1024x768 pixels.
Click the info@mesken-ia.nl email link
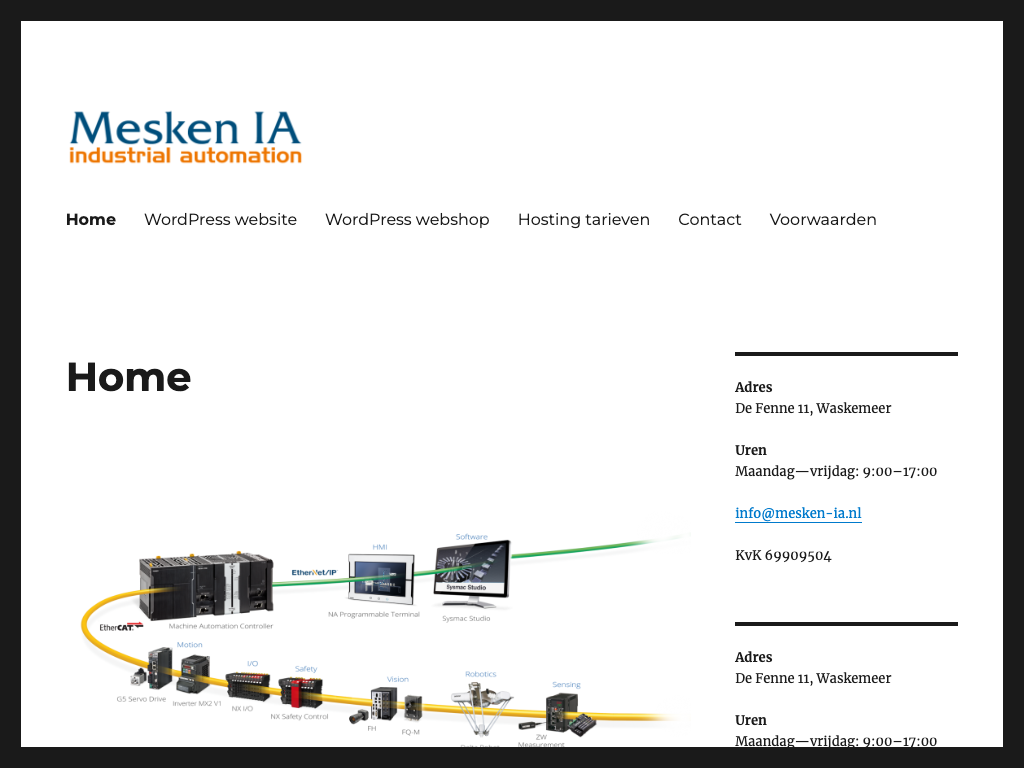(797, 513)
